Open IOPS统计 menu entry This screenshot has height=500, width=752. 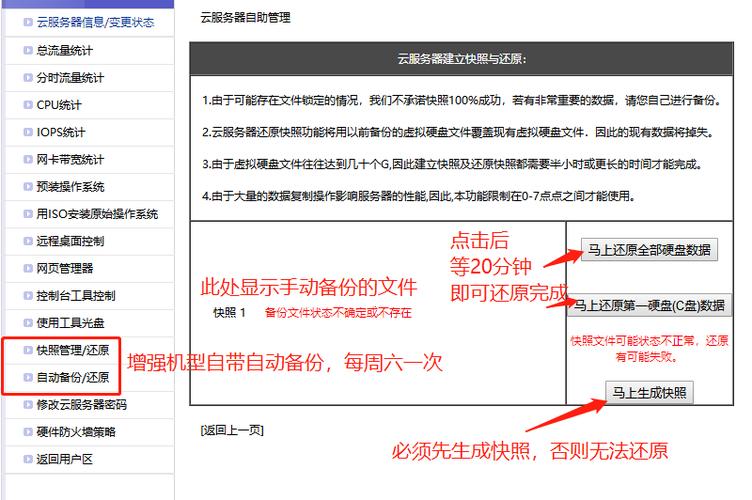(x=61, y=132)
